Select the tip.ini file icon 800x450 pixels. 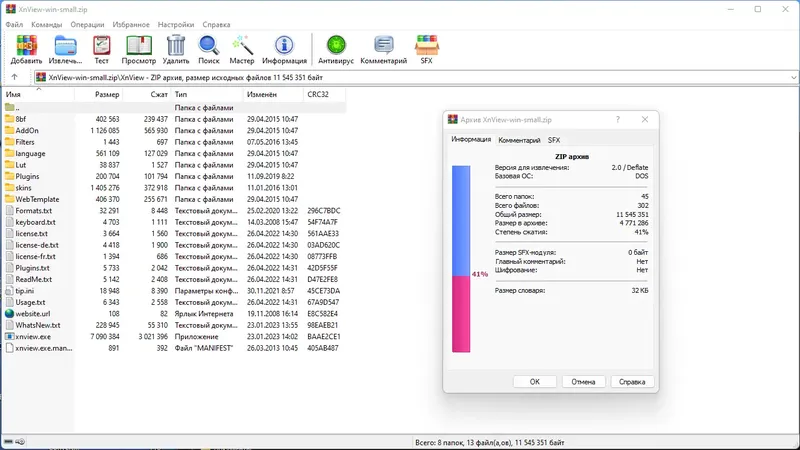10,291
